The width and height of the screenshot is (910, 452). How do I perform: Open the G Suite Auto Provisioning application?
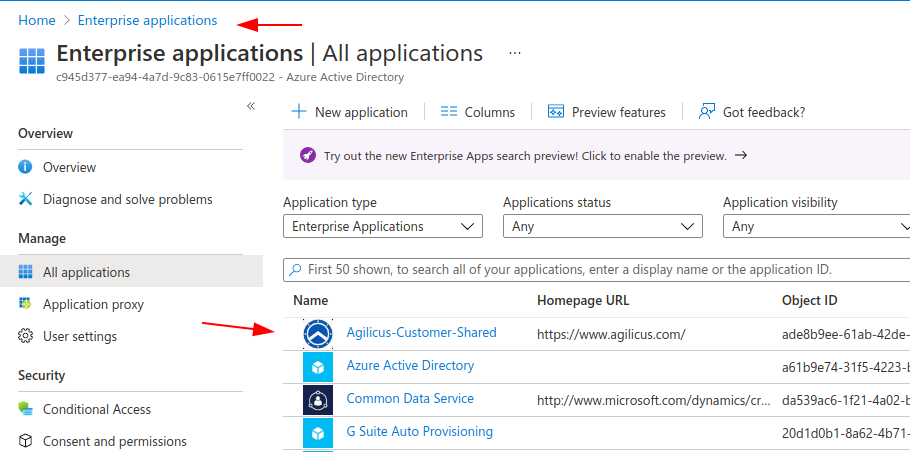pyautogui.click(x=420, y=432)
